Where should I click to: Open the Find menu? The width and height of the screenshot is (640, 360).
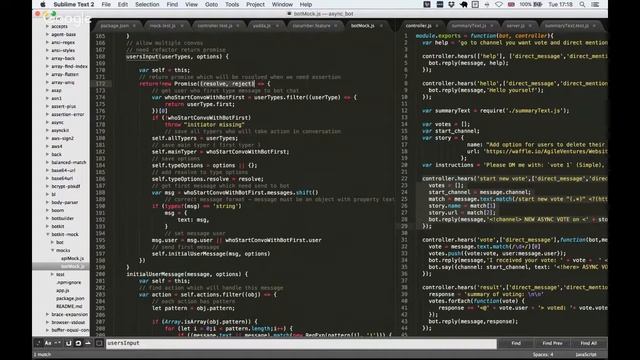pos(172,4)
